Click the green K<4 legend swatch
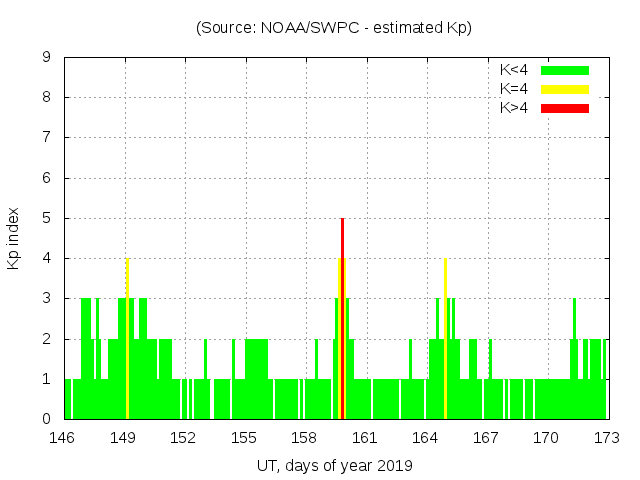 (565, 70)
